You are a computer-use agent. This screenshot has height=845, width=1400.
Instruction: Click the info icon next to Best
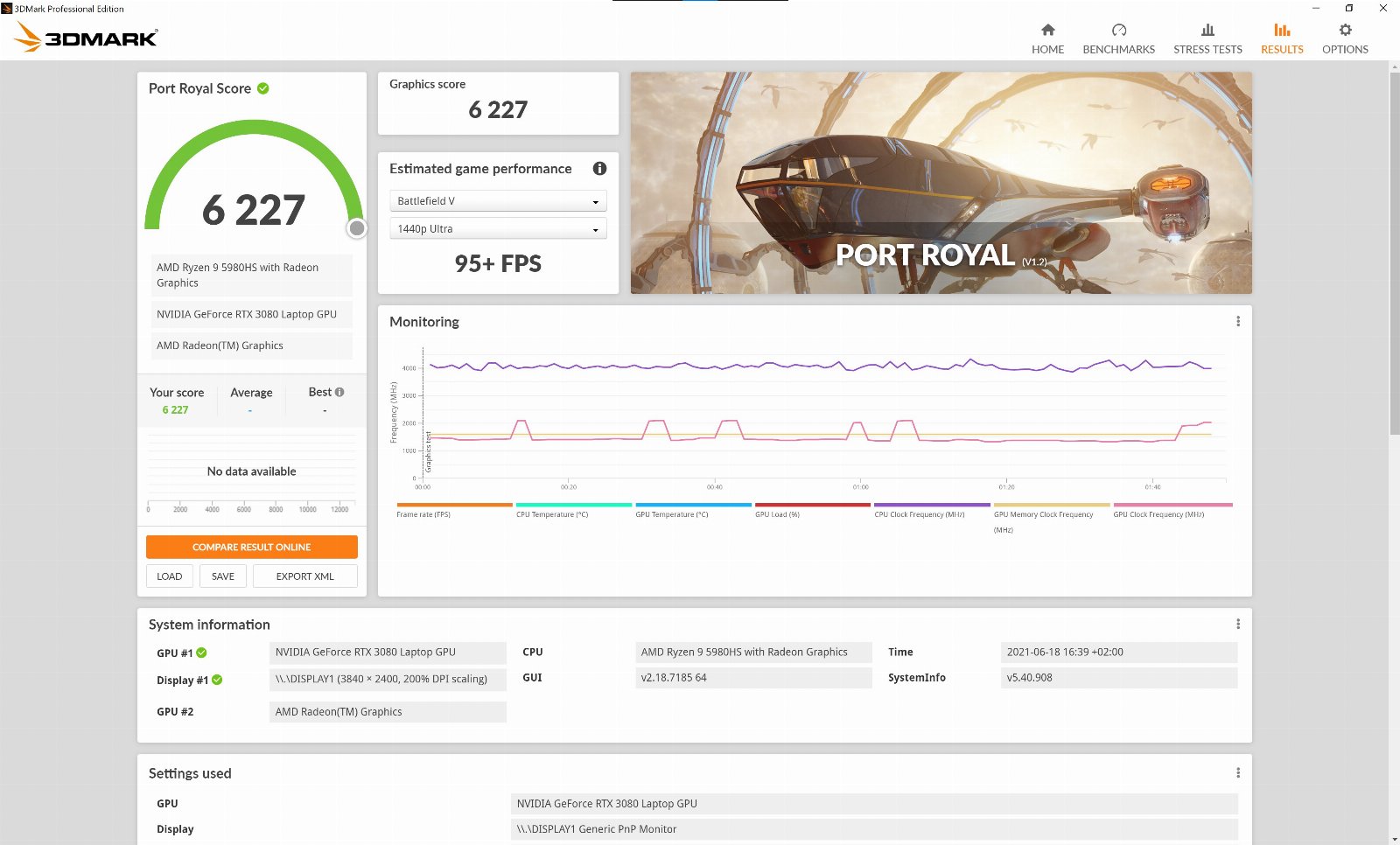pos(339,393)
